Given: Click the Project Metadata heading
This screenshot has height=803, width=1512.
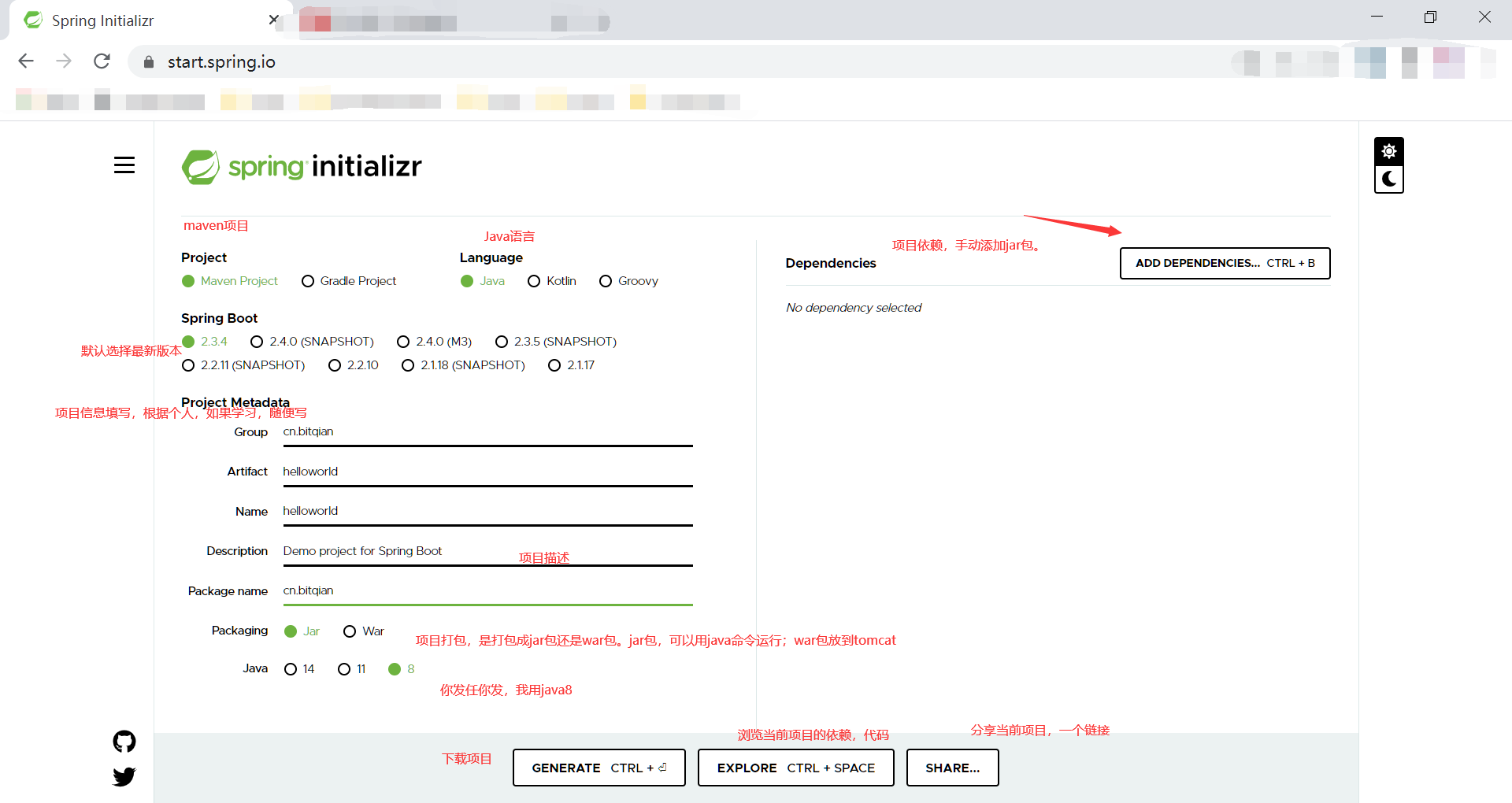Looking at the screenshot, I should [235, 402].
